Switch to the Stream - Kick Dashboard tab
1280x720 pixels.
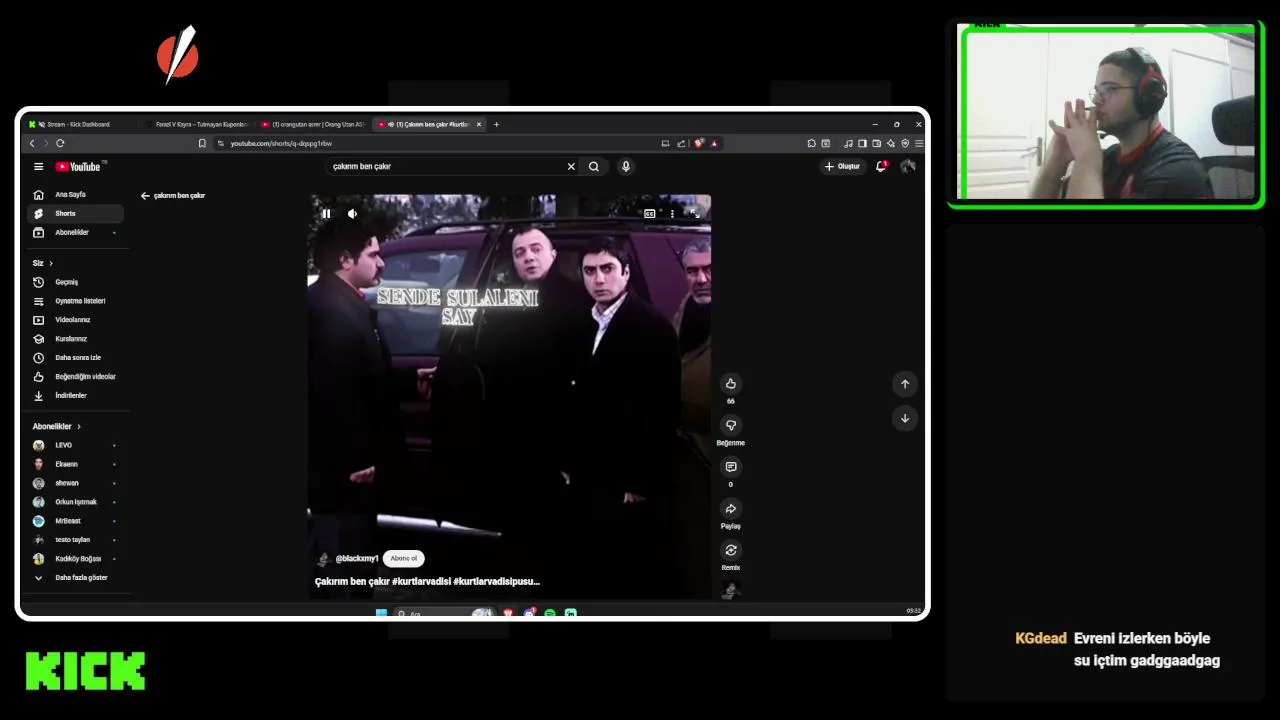pos(78,124)
